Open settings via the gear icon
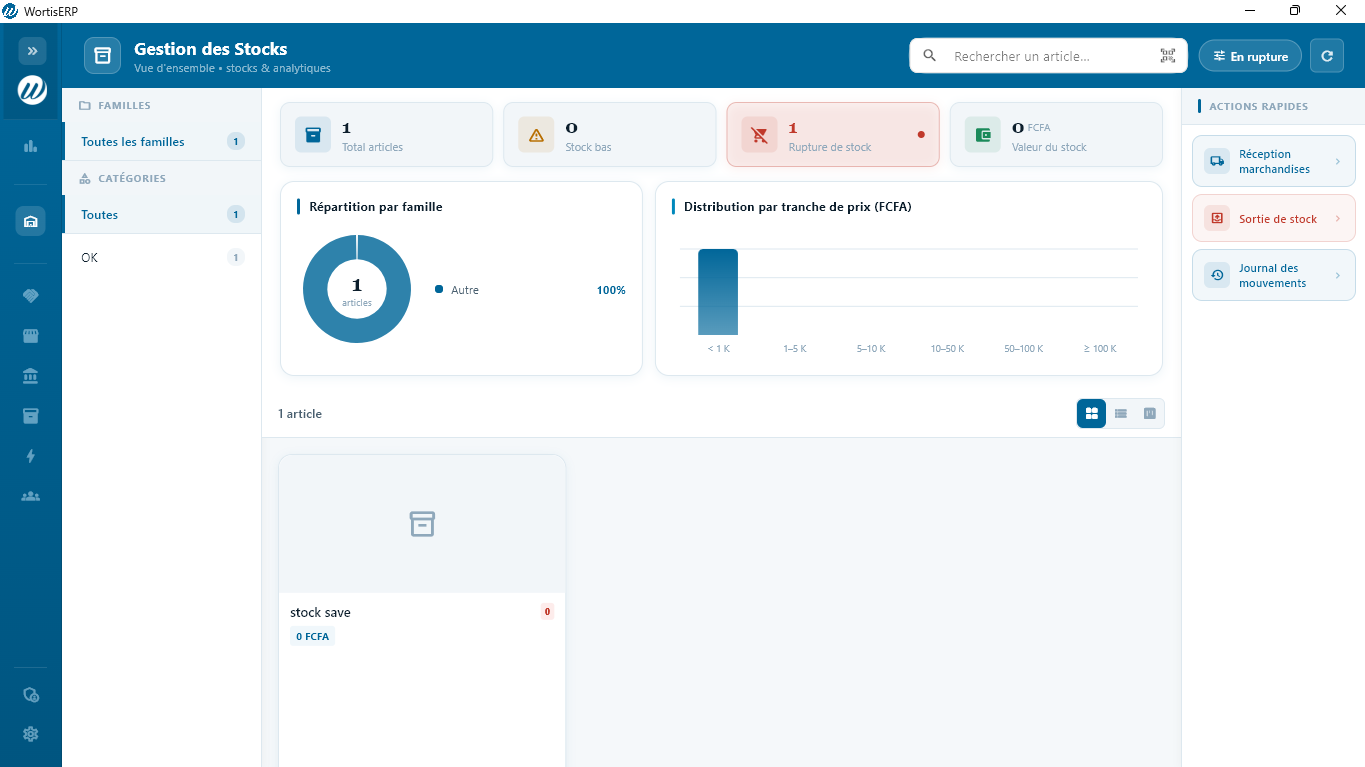This screenshot has height=767, width=1365. [30, 734]
